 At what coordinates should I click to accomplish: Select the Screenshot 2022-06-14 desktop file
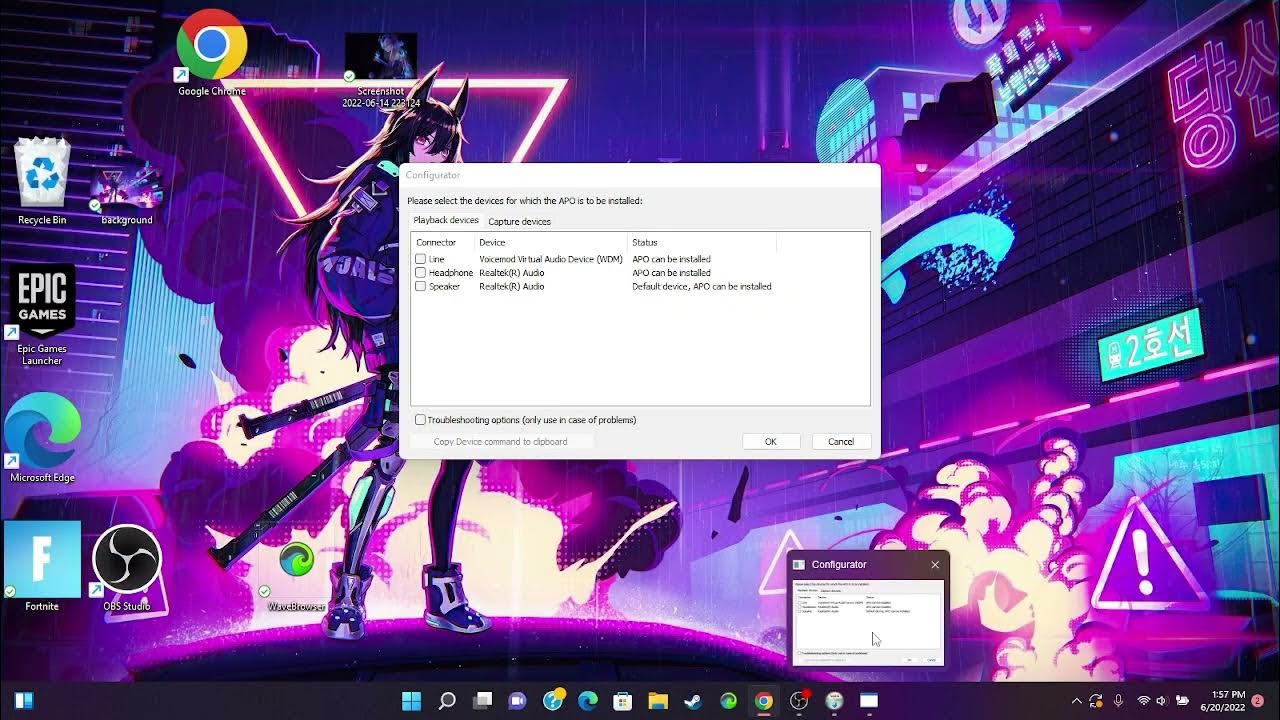click(x=381, y=70)
